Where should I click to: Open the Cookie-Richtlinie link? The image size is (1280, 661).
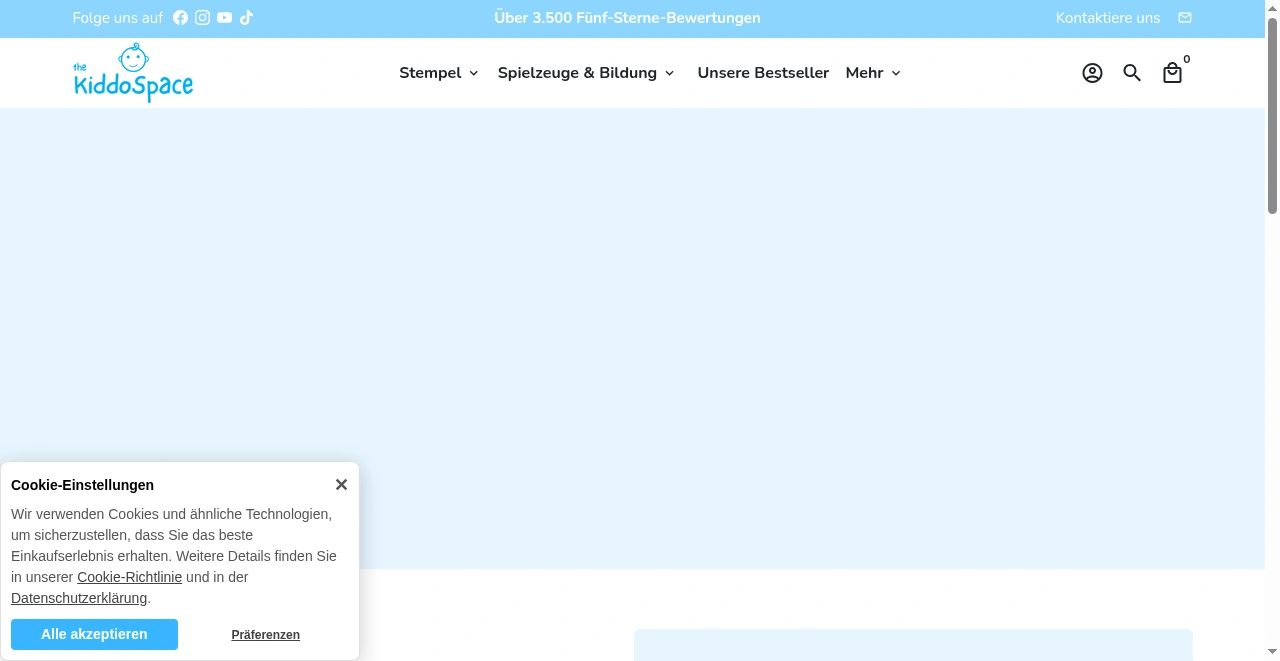pos(129,577)
